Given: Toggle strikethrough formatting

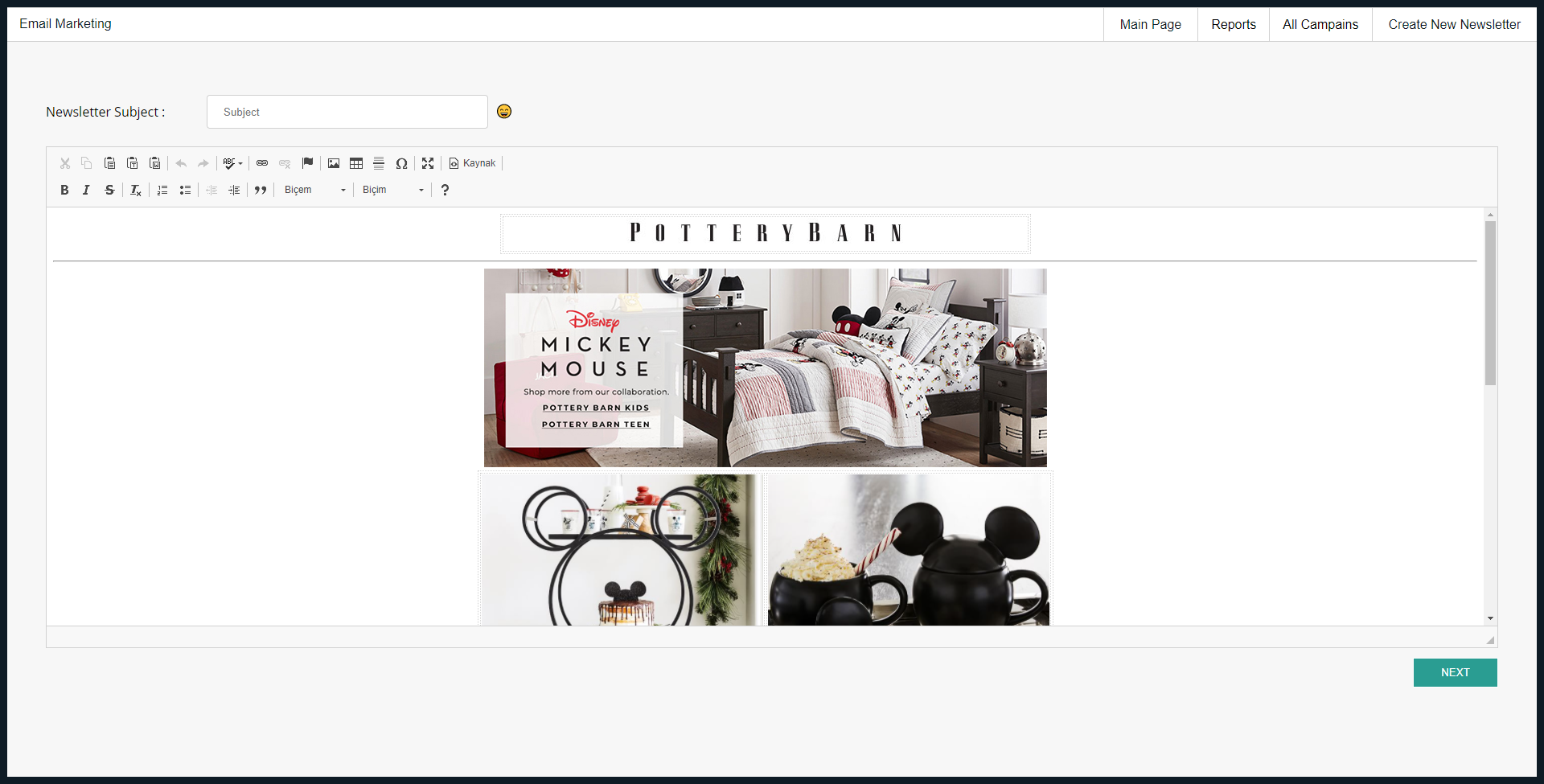Looking at the screenshot, I should tap(109, 190).
